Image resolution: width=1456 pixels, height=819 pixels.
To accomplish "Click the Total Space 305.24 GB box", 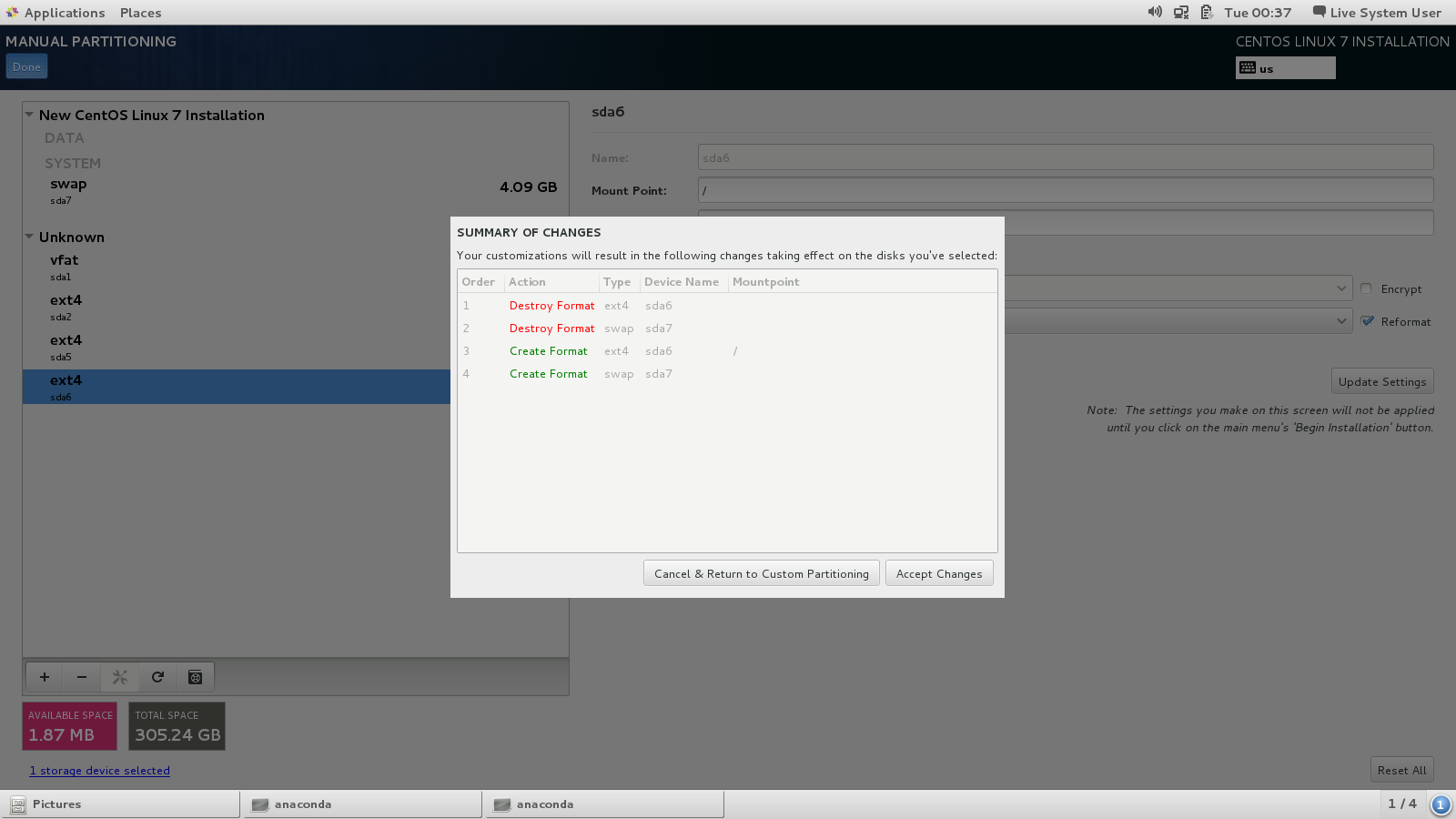I will pos(177,726).
